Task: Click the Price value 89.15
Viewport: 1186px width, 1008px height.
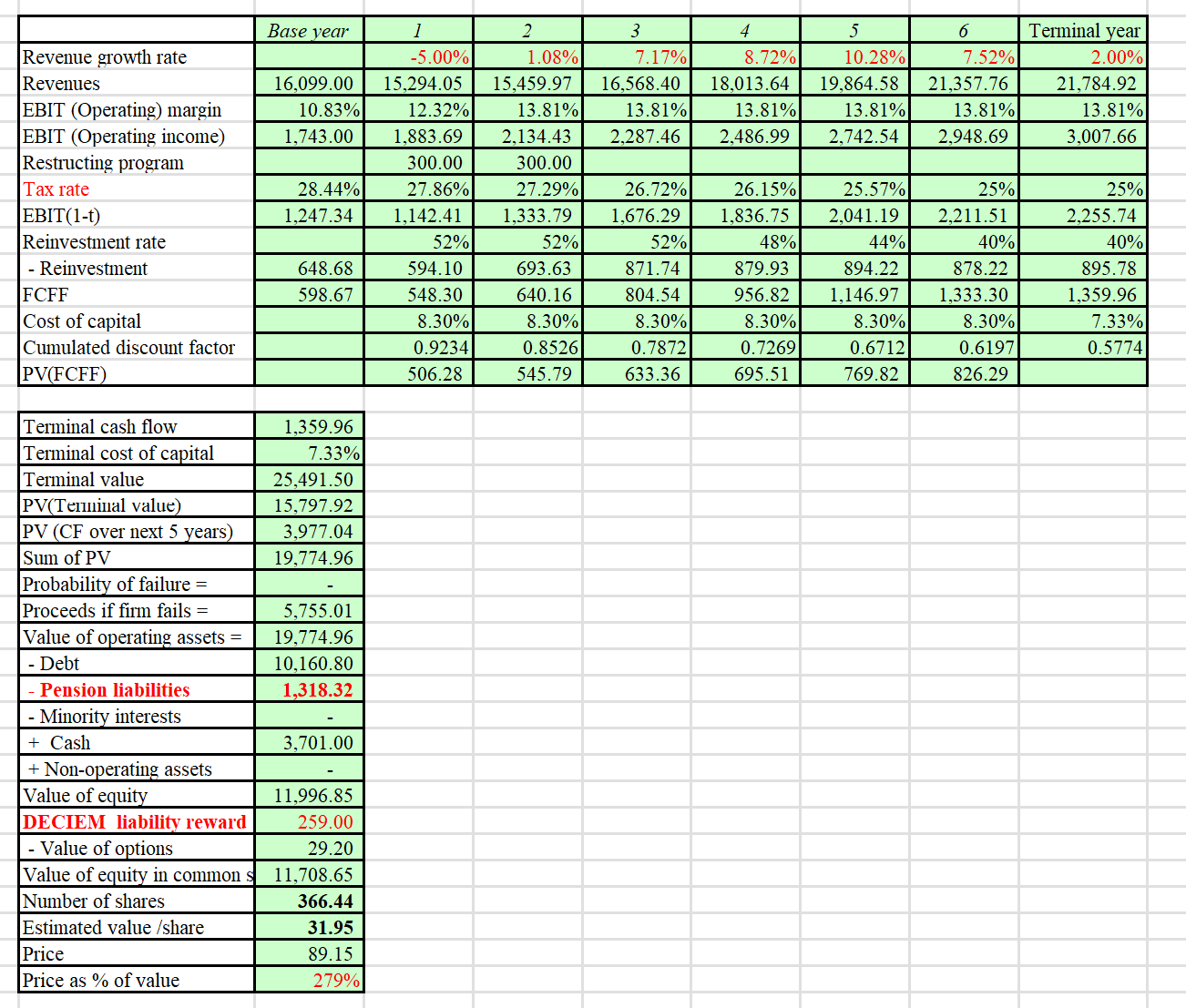Action: pyautogui.click(x=309, y=955)
